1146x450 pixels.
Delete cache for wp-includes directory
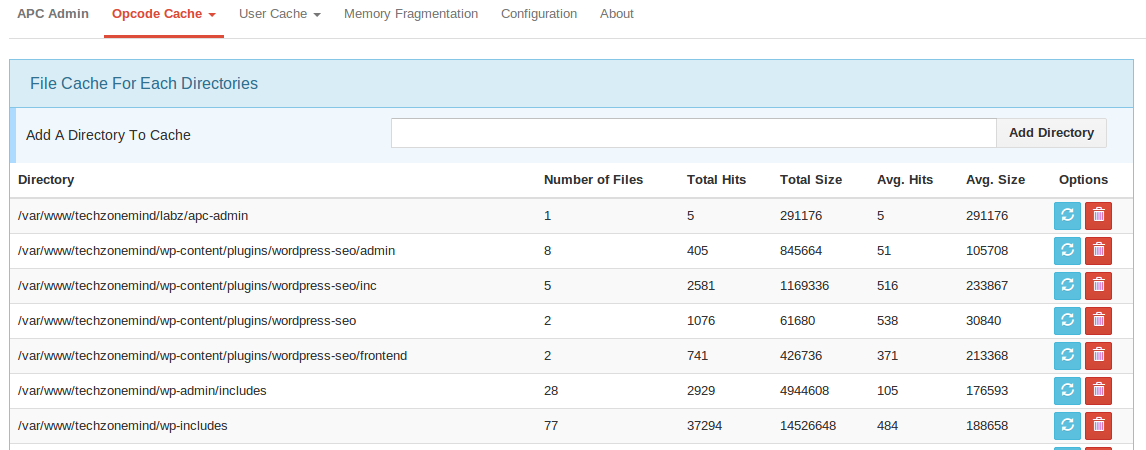1098,426
